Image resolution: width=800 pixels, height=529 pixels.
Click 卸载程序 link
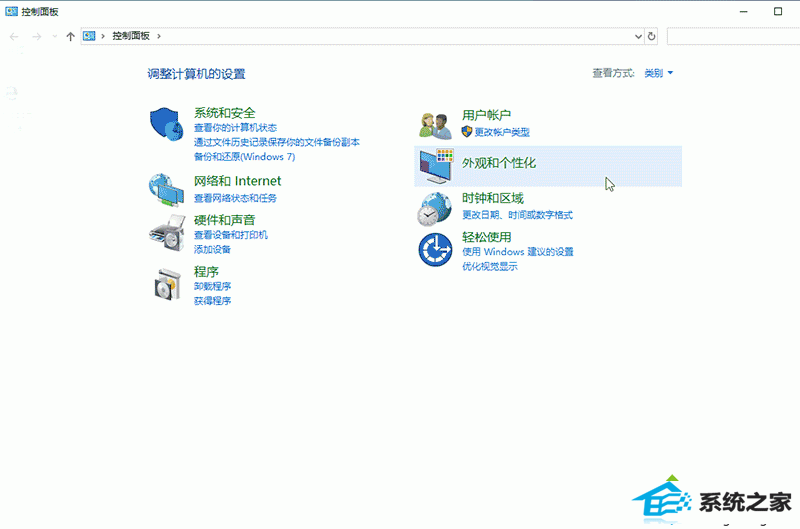(x=212, y=286)
